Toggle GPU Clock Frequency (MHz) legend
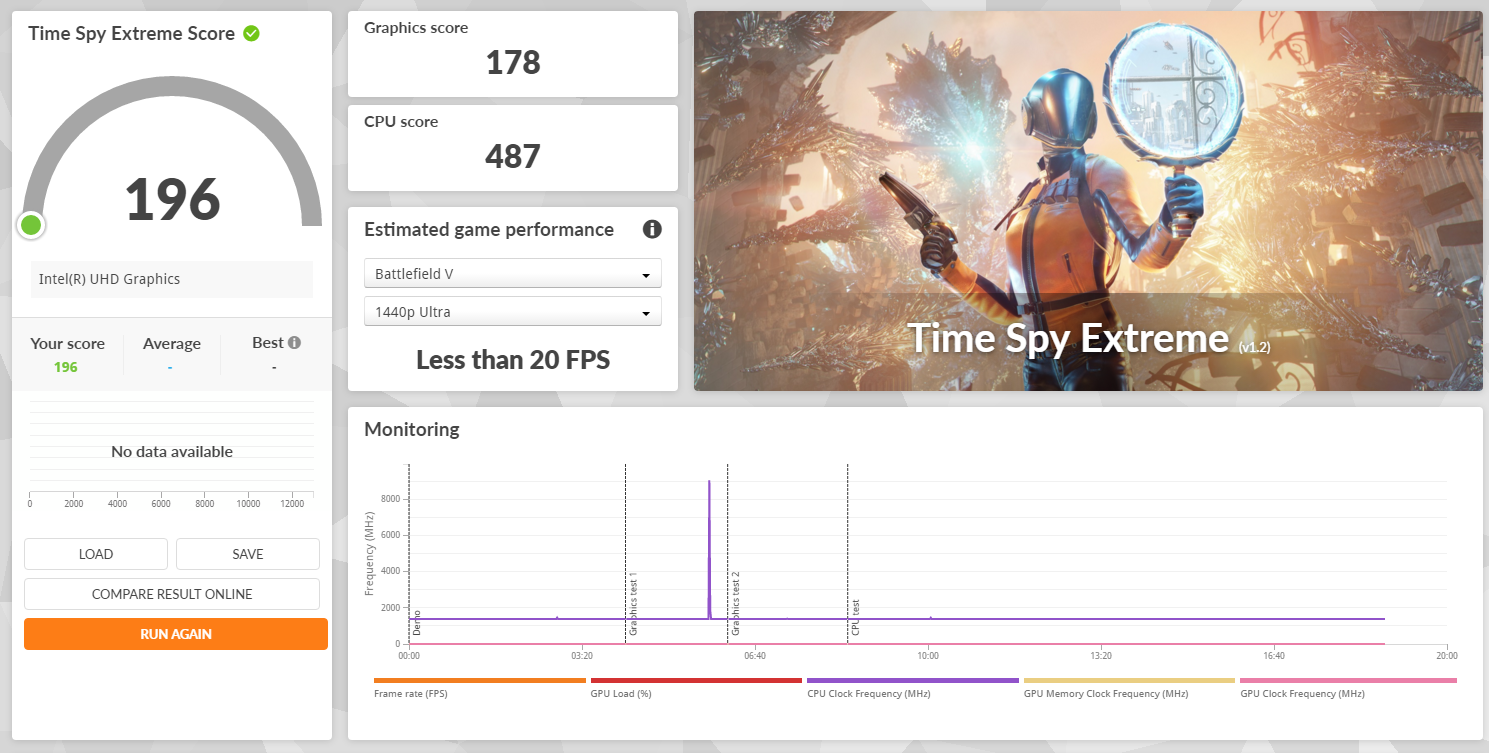 [1348, 687]
